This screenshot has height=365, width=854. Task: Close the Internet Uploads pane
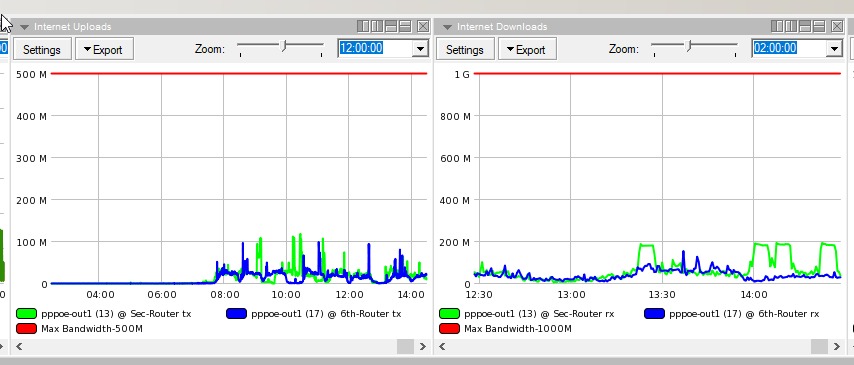(423, 26)
